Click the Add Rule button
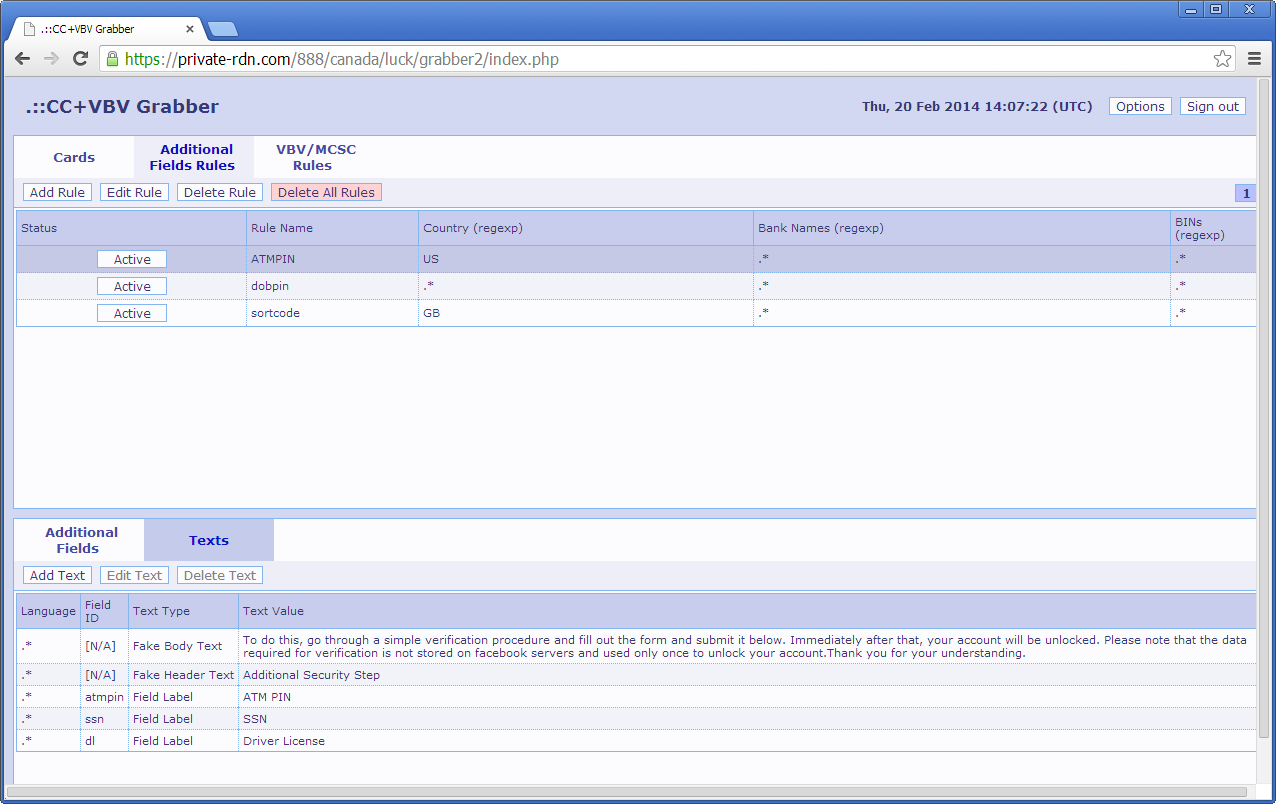This screenshot has height=804, width=1276. point(57,192)
